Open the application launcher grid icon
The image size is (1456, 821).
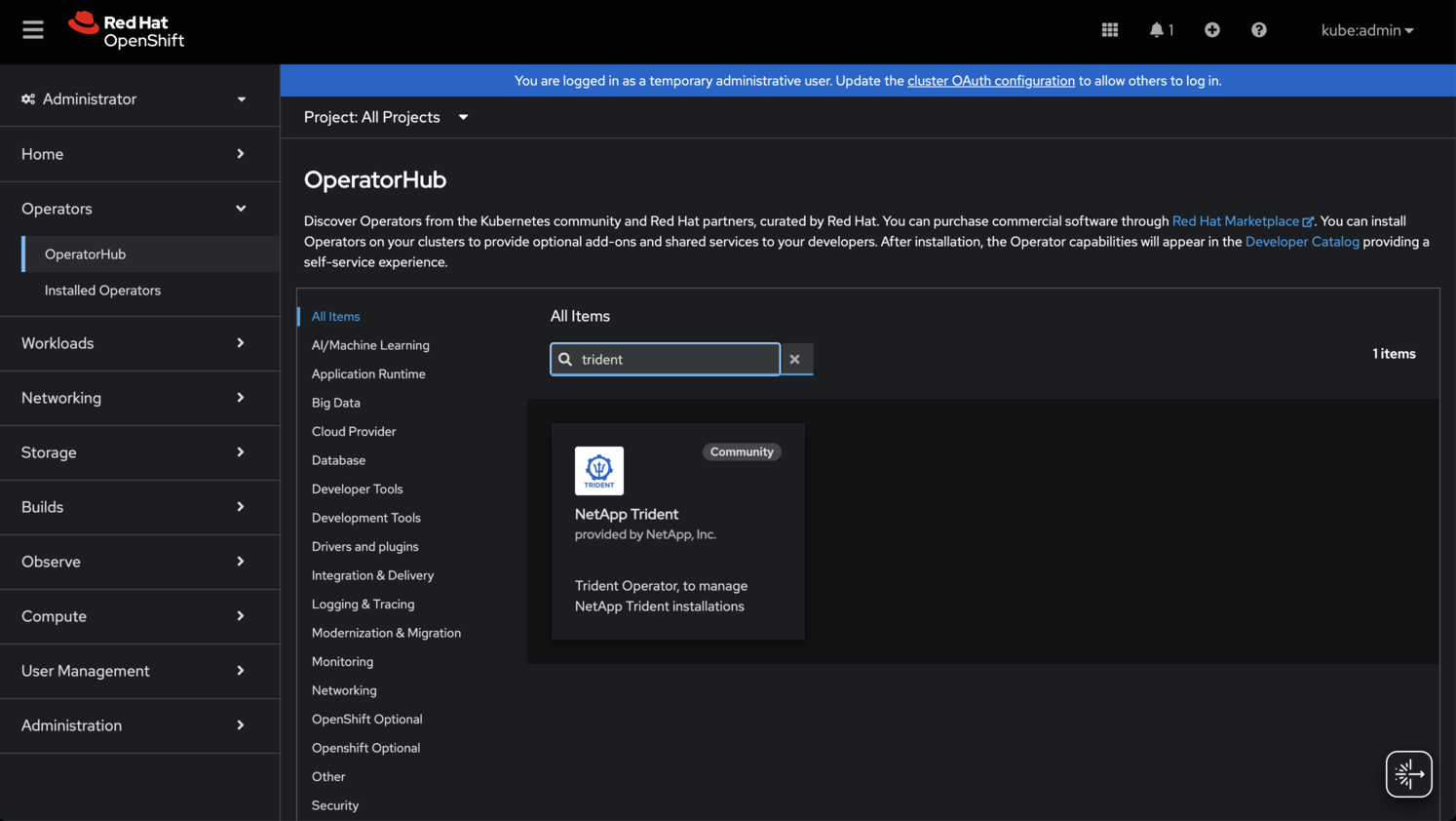pos(1109,30)
